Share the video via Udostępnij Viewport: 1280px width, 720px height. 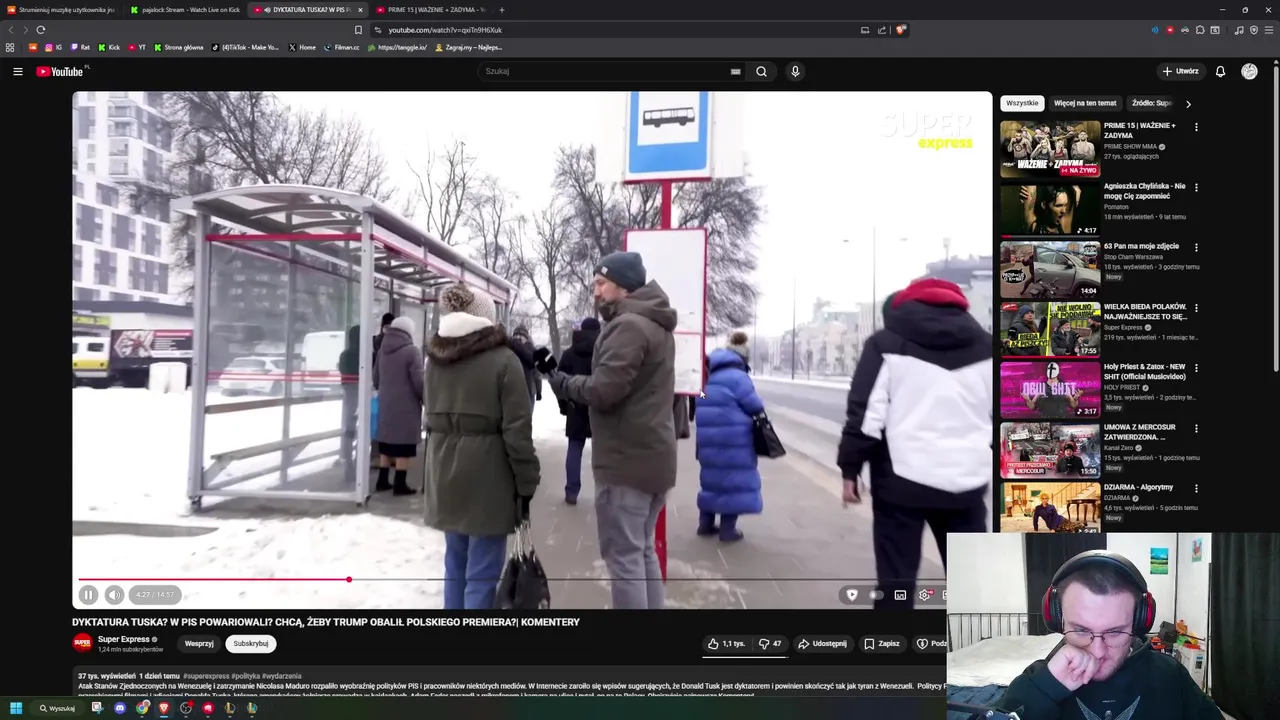[x=823, y=644]
